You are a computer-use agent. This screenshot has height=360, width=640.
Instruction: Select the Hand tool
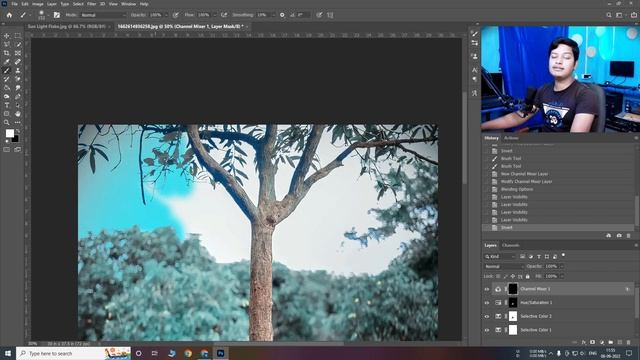[x=18, y=114]
